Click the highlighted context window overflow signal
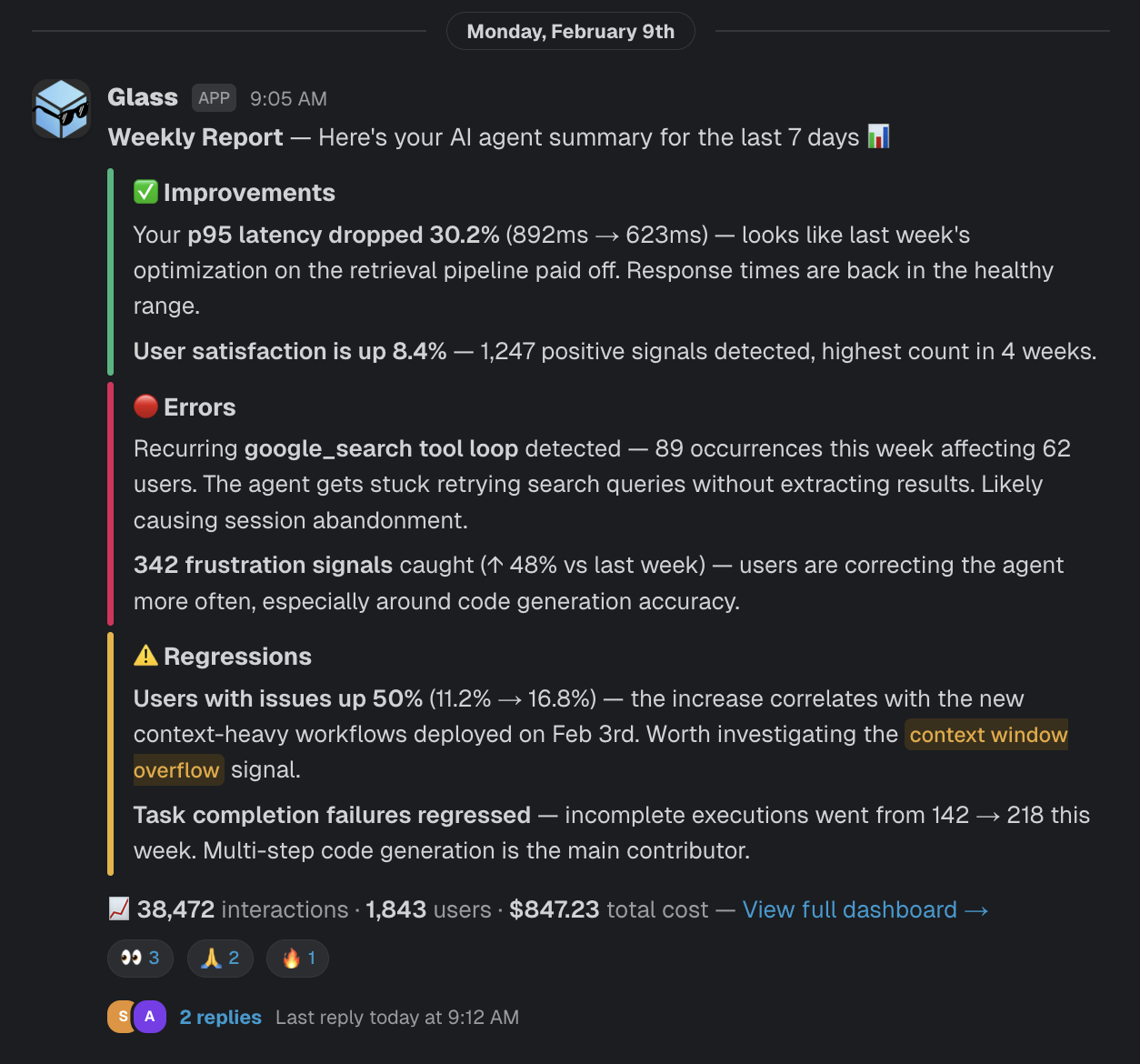 [986, 734]
